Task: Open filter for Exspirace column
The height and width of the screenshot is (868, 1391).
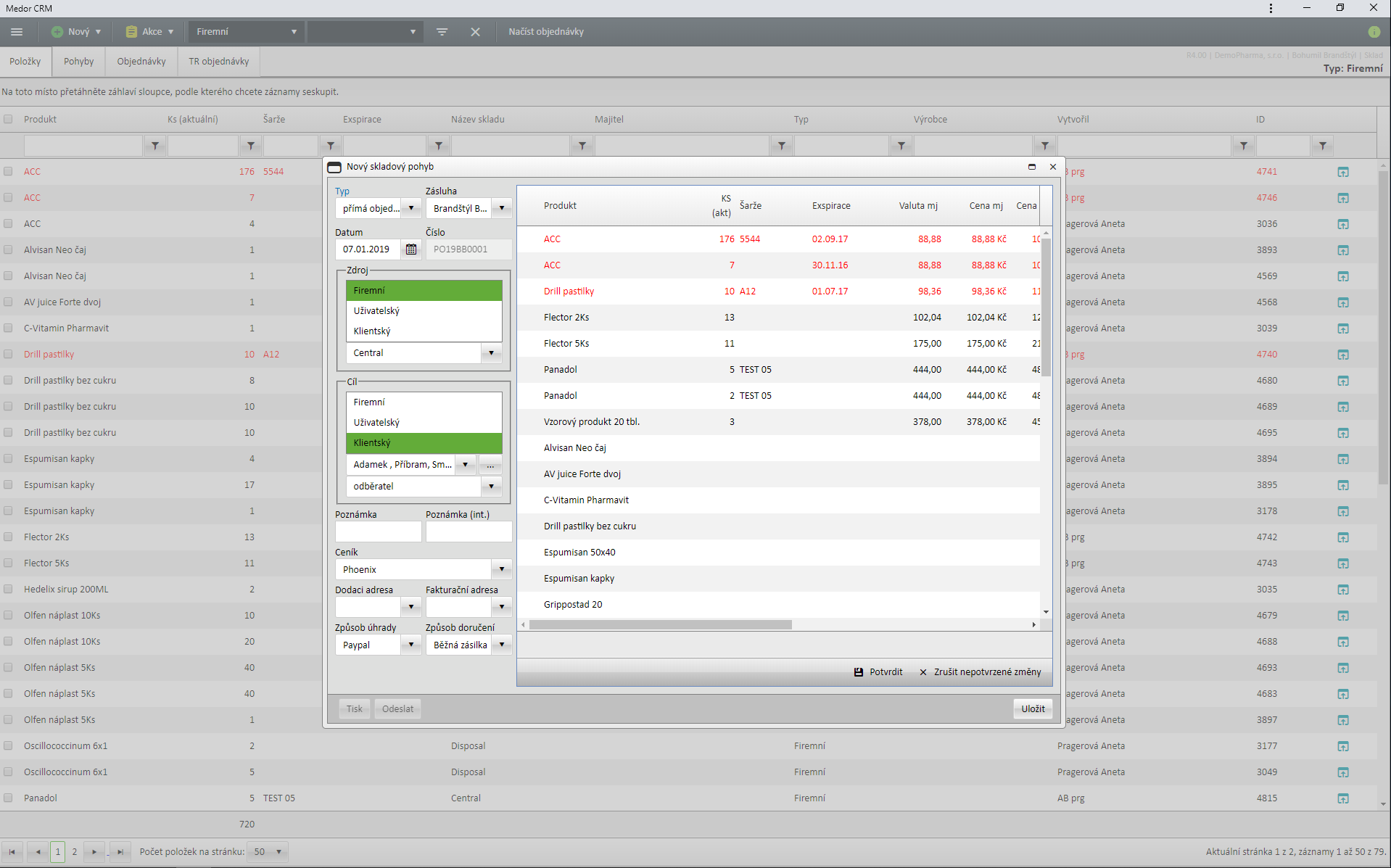Action: pos(439,146)
